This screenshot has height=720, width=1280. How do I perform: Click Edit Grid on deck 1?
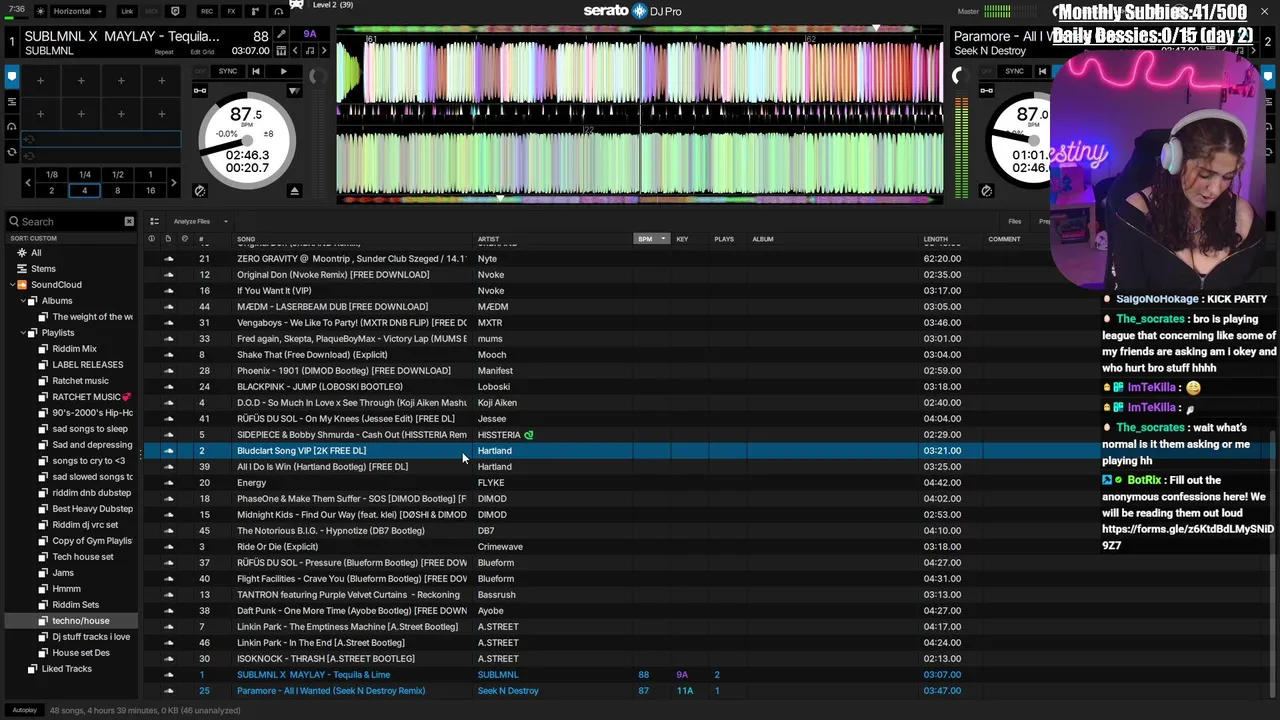[202, 52]
